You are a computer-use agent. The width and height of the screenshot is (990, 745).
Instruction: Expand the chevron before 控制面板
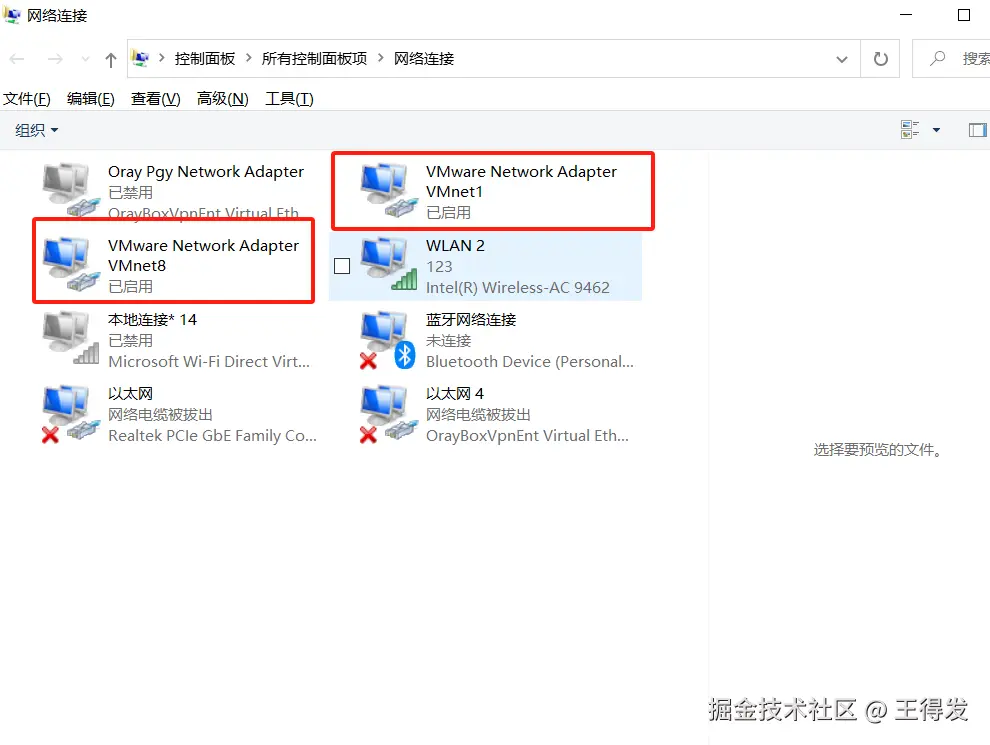162,58
